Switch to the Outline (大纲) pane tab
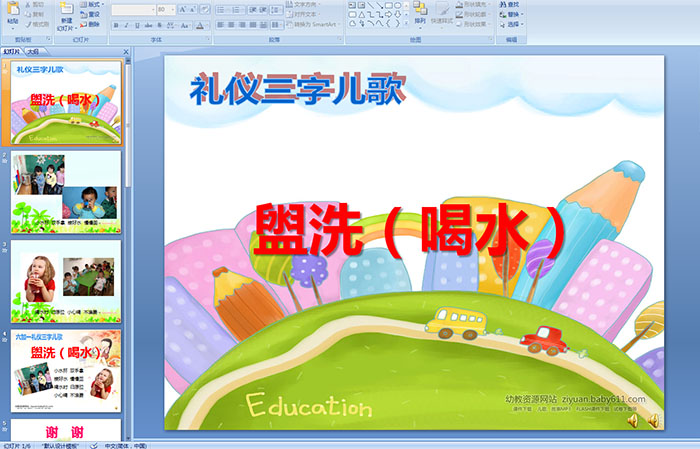Screen dimensions: 700x449 (x=33, y=52)
